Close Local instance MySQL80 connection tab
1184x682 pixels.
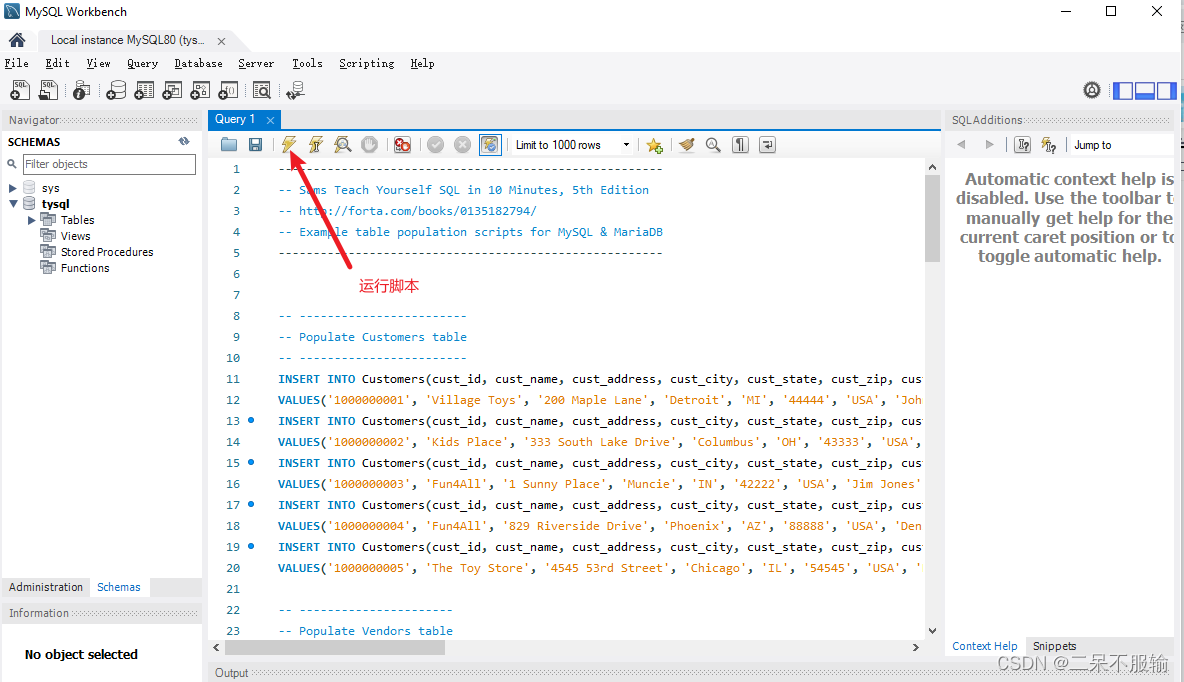click(221, 42)
